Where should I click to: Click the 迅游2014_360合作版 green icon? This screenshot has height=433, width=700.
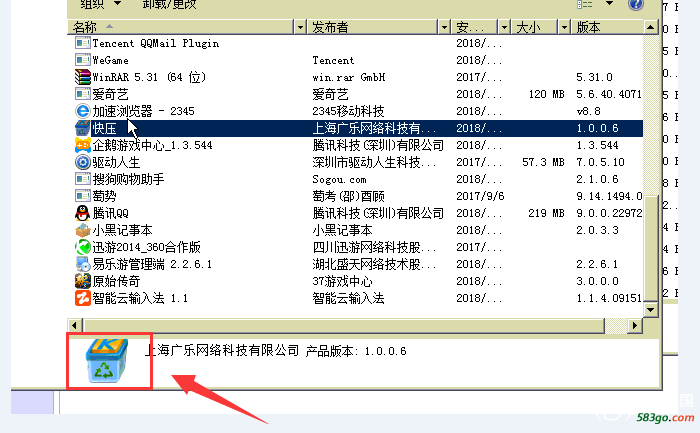[x=83, y=247]
